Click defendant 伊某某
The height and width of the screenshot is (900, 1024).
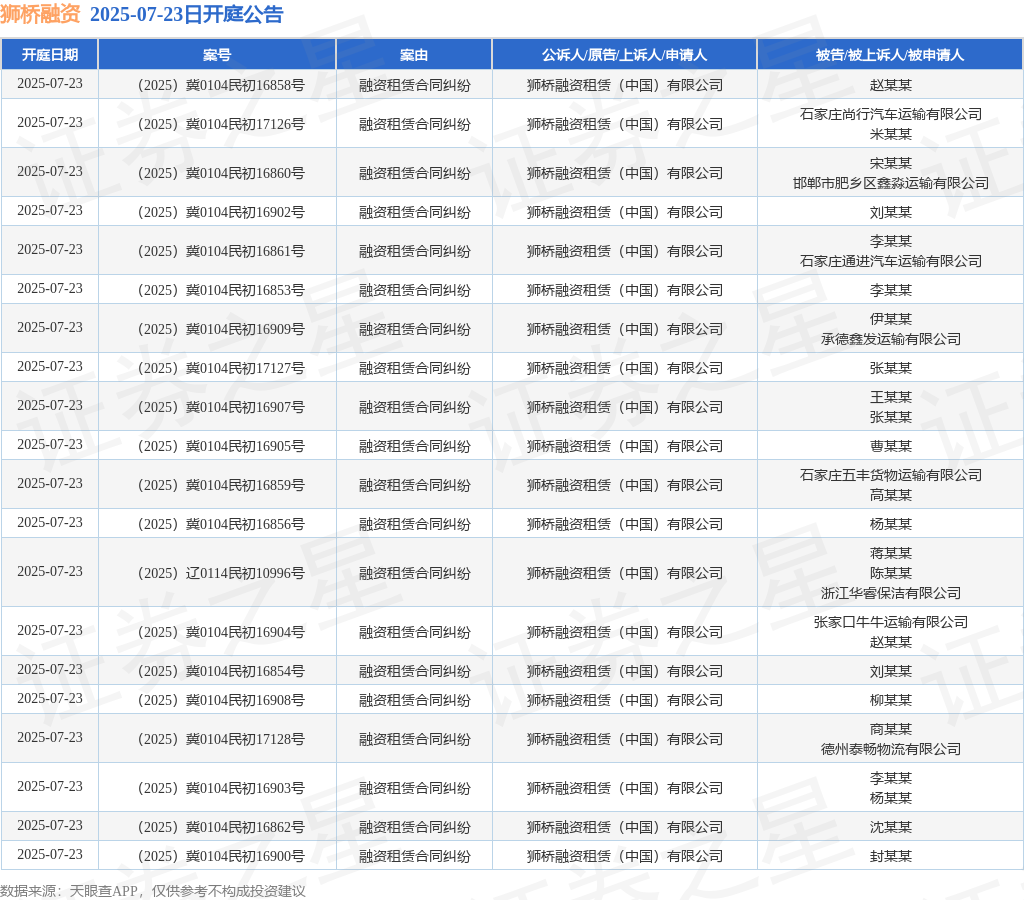(x=891, y=319)
